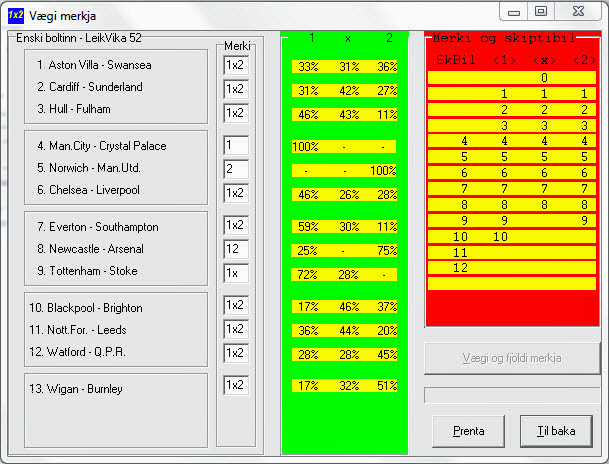Select Merki field for Nott.For. - Leeds
This screenshot has width=609, height=464.
tap(236, 329)
